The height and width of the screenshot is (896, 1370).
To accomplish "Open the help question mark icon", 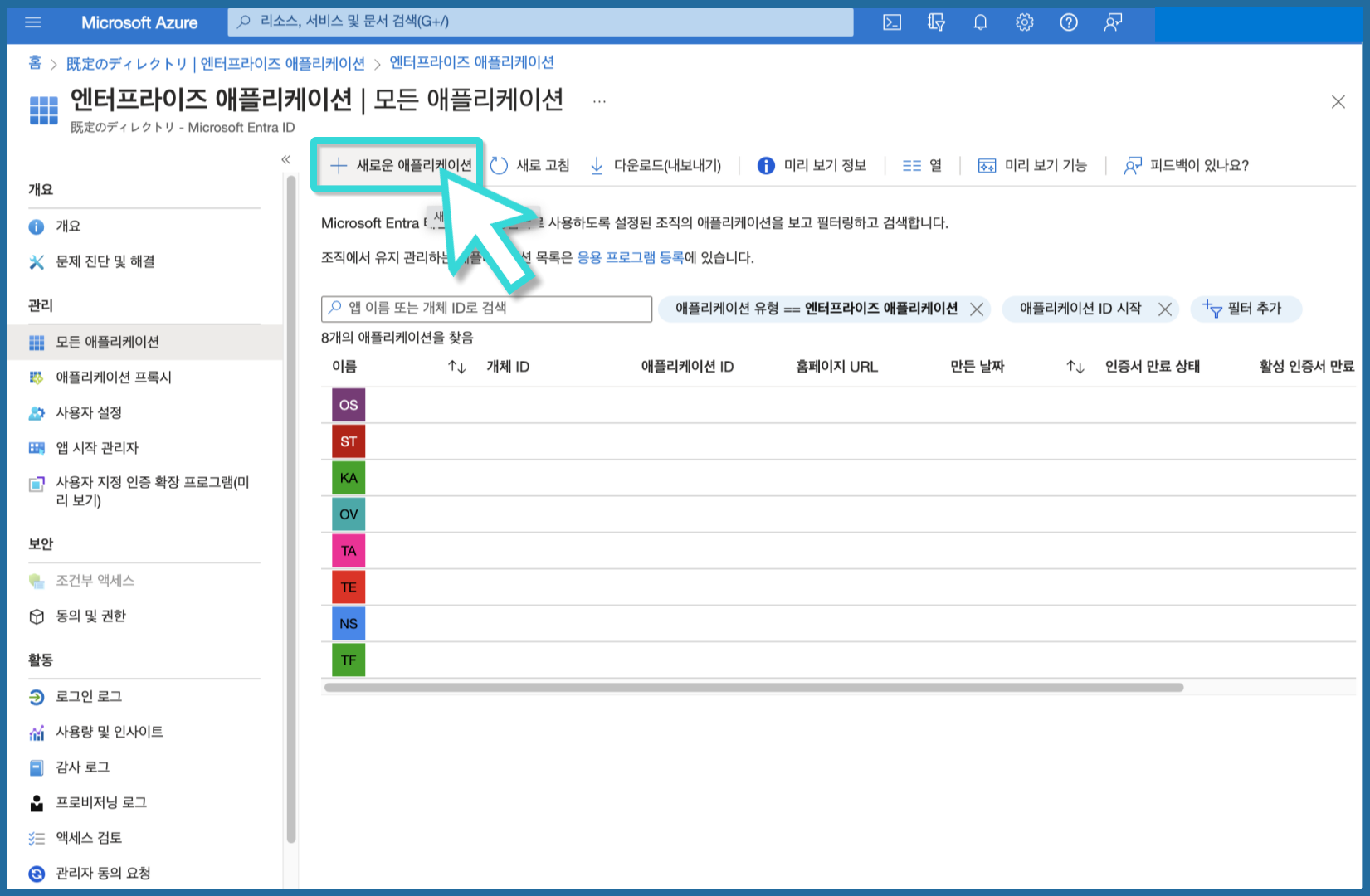I will [x=1069, y=22].
